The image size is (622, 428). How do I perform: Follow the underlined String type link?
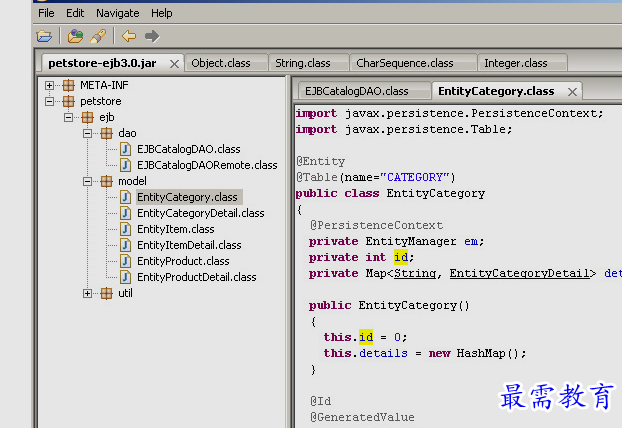tap(415, 273)
